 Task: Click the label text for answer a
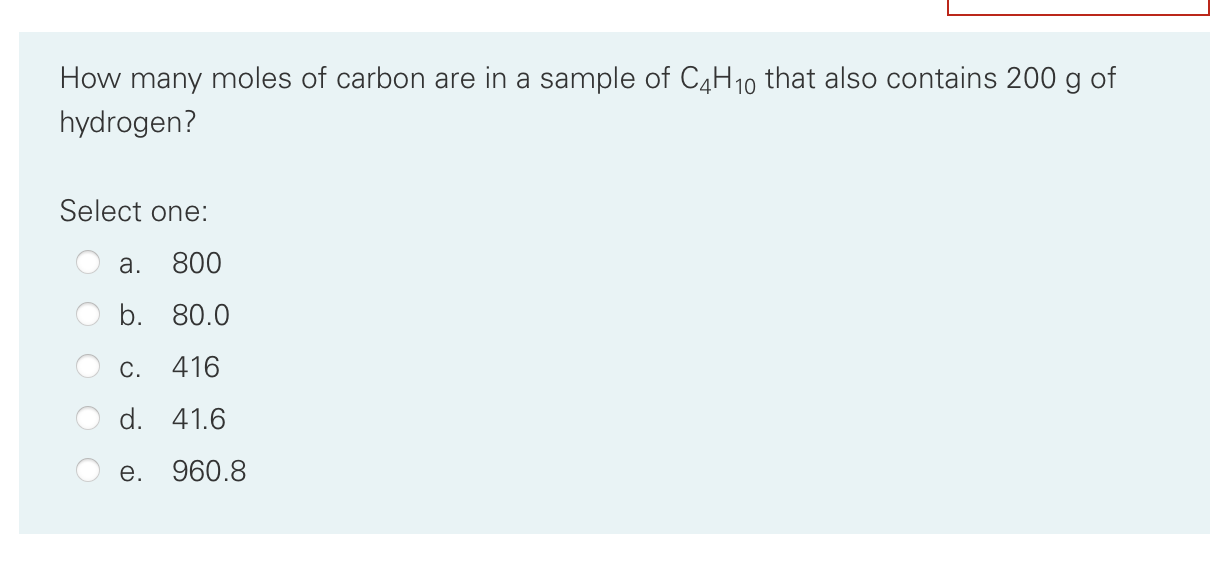tap(196, 262)
